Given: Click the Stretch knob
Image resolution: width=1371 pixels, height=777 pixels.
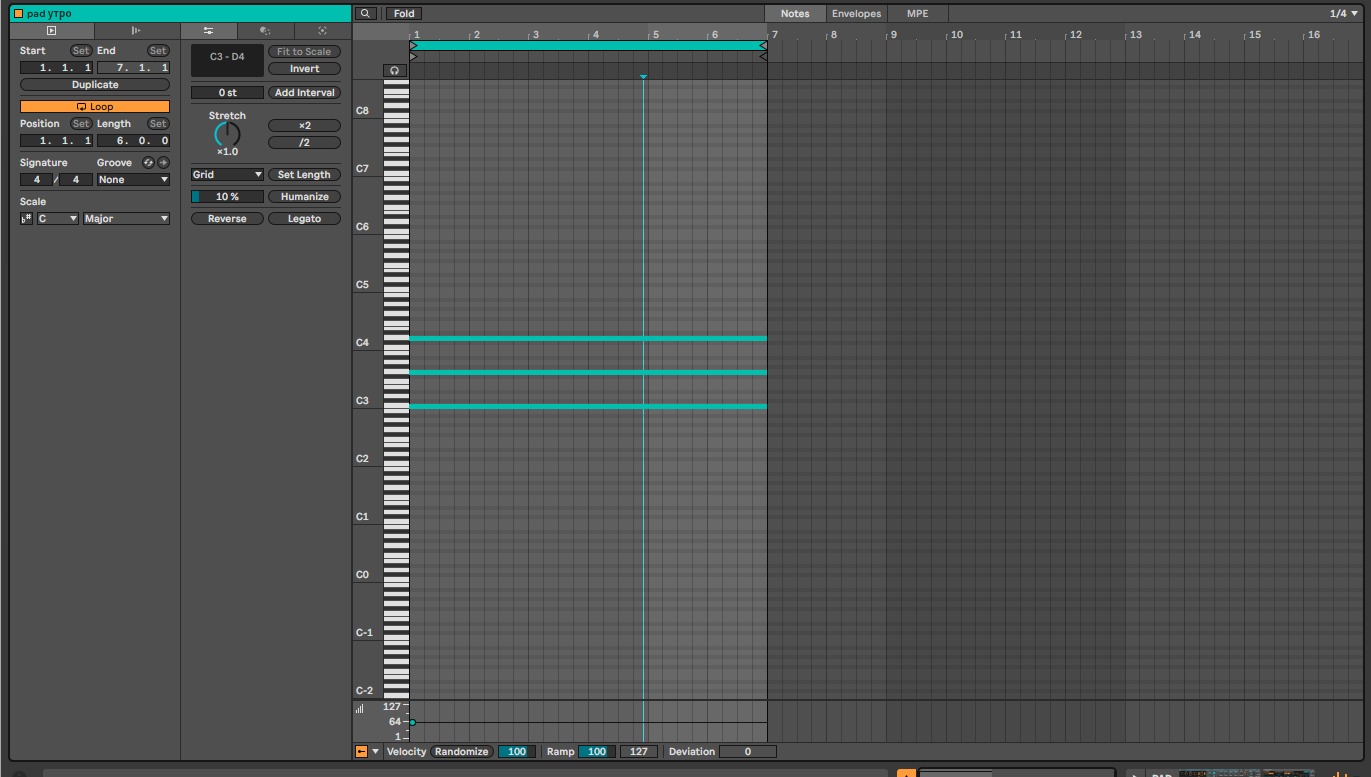Looking at the screenshot, I should click(x=227, y=134).
